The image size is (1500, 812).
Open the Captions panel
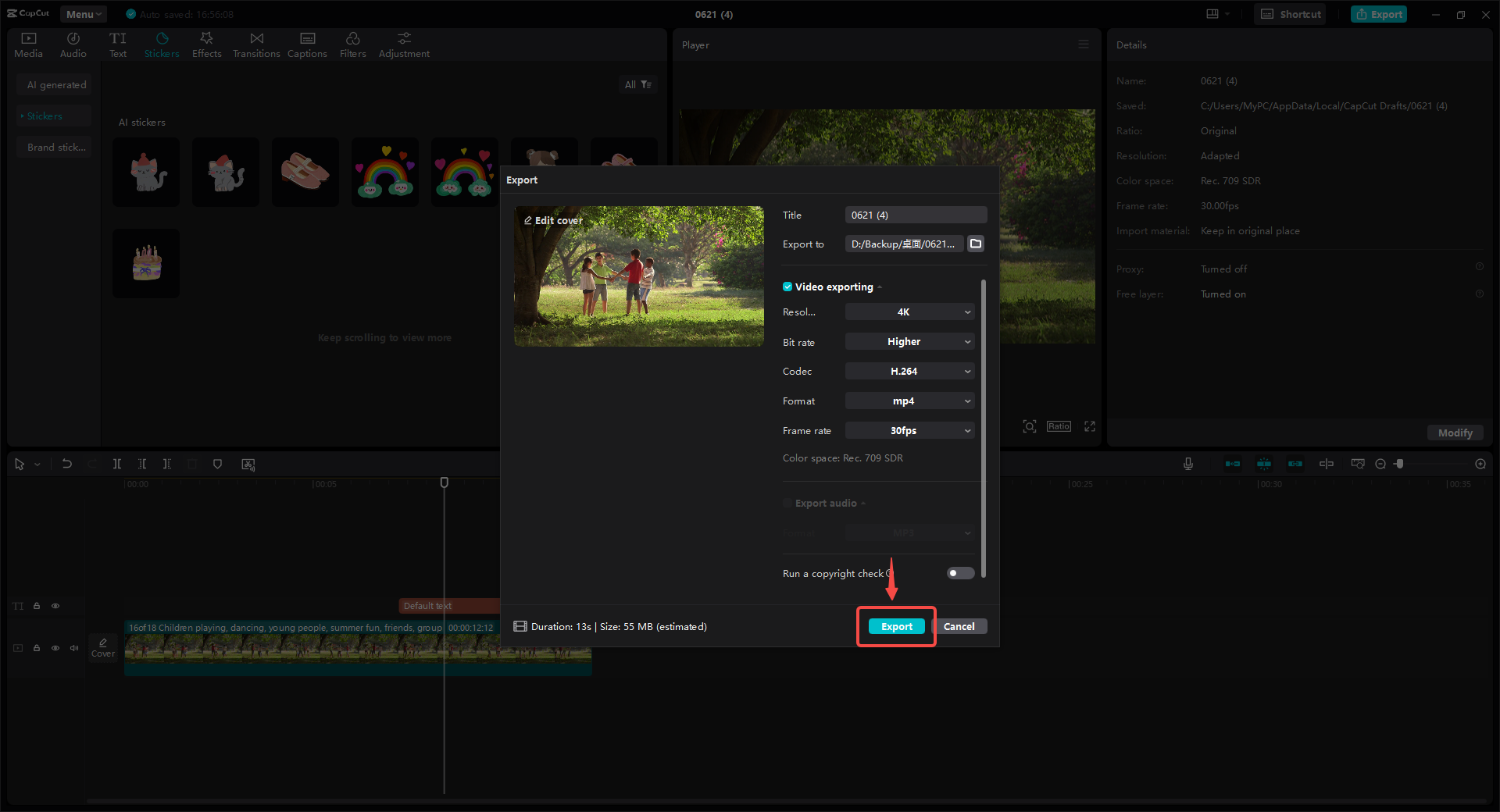tap(307, 44)
